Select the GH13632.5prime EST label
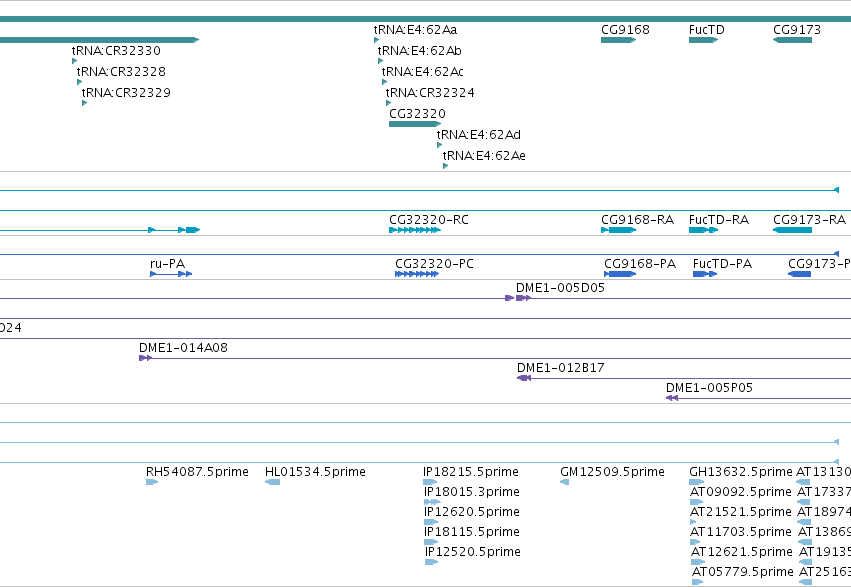The image size is (851, 587). (741, 472)
